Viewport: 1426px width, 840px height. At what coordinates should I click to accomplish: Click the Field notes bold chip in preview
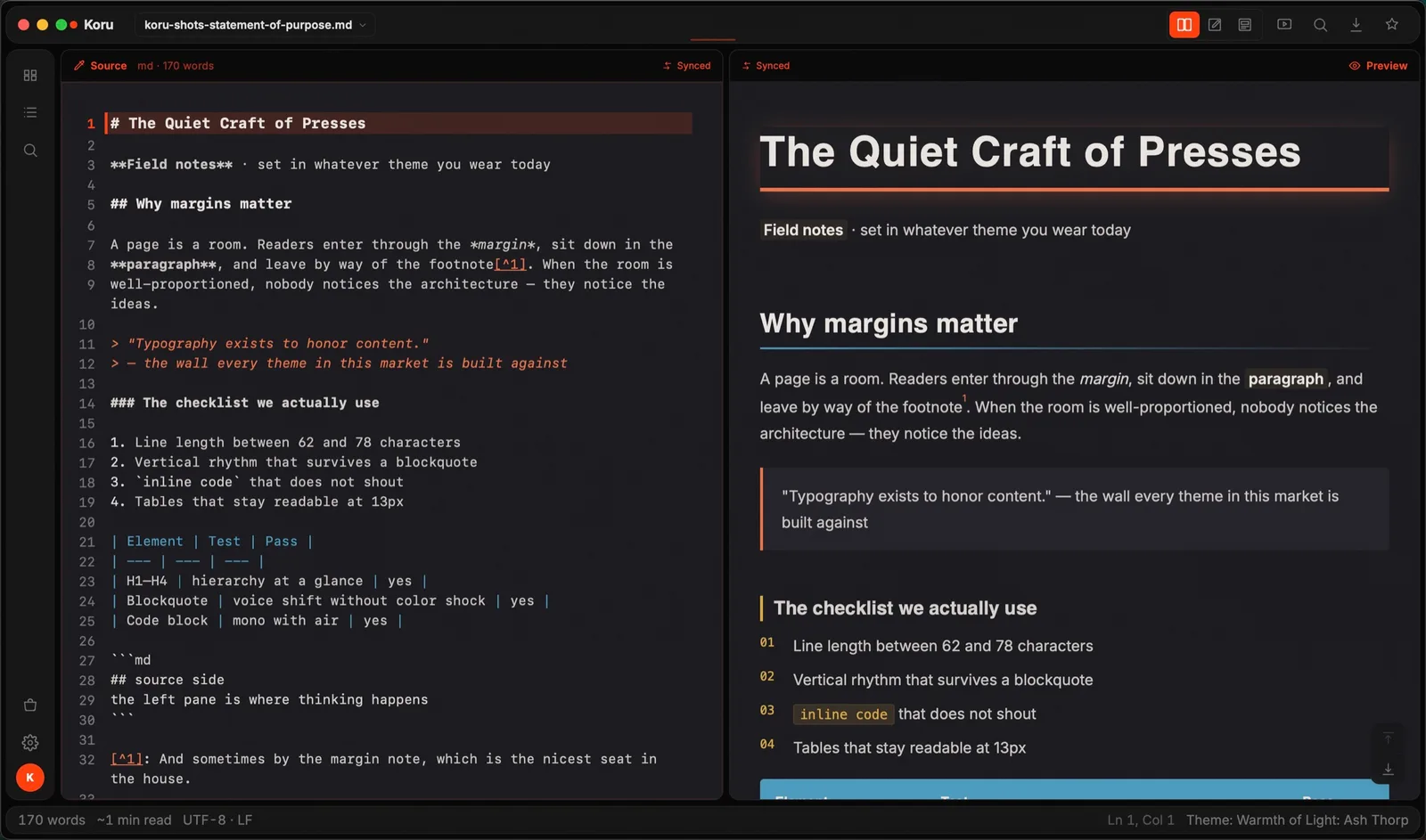803,230
